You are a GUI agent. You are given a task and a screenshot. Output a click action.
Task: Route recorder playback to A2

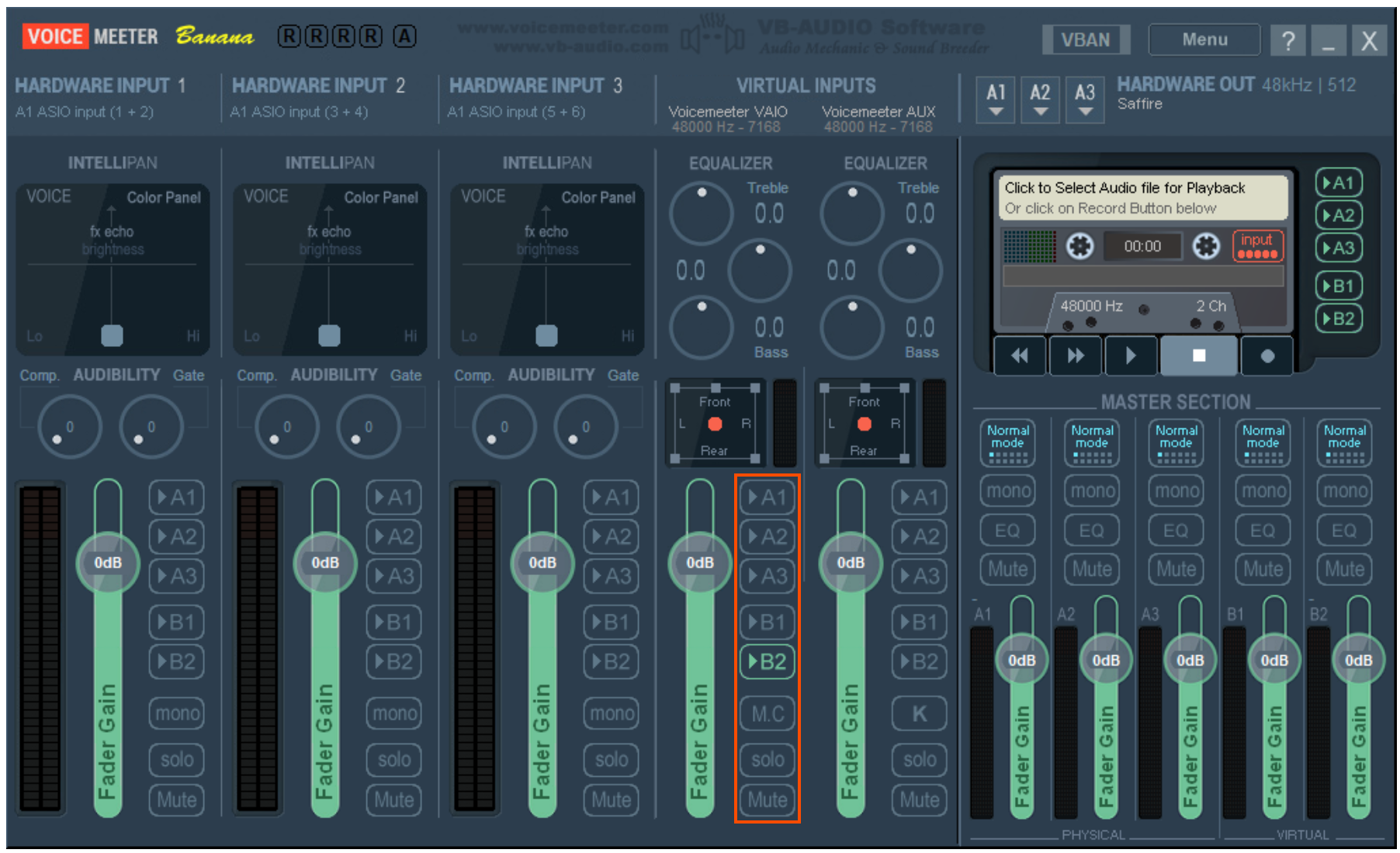pos(1339,216)
